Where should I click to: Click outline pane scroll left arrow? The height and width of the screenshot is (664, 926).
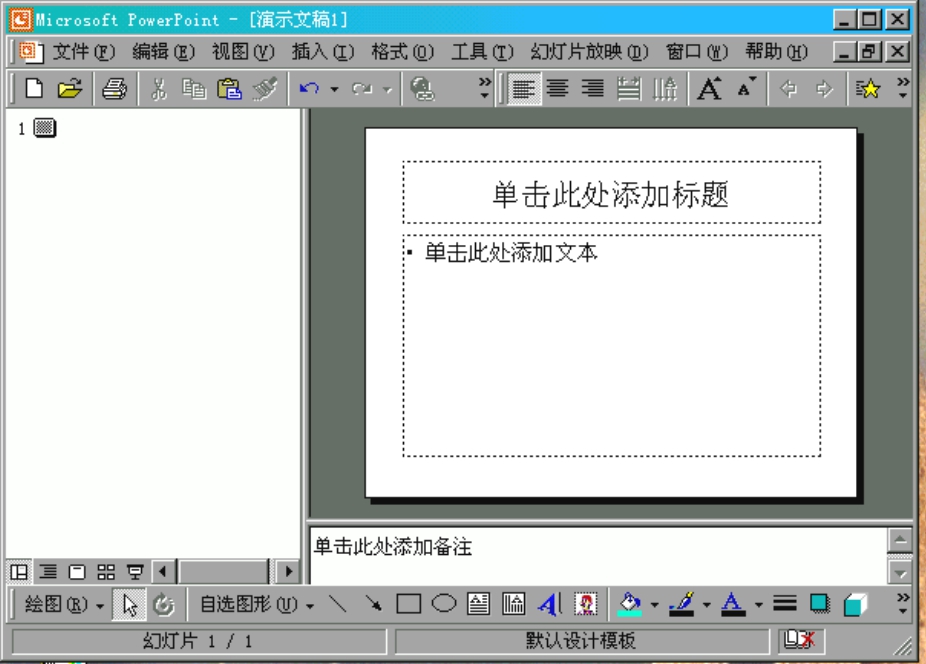[163, 571]
